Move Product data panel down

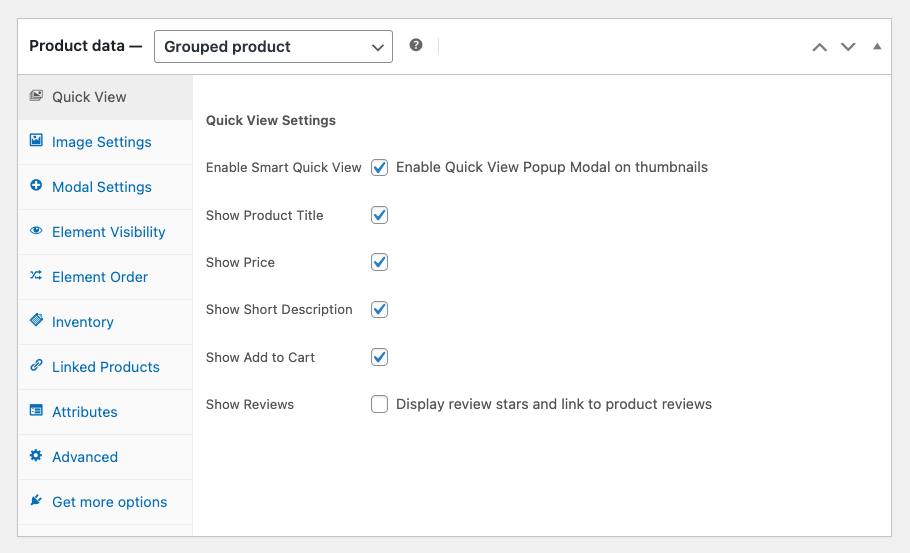[x=848, y=47]
